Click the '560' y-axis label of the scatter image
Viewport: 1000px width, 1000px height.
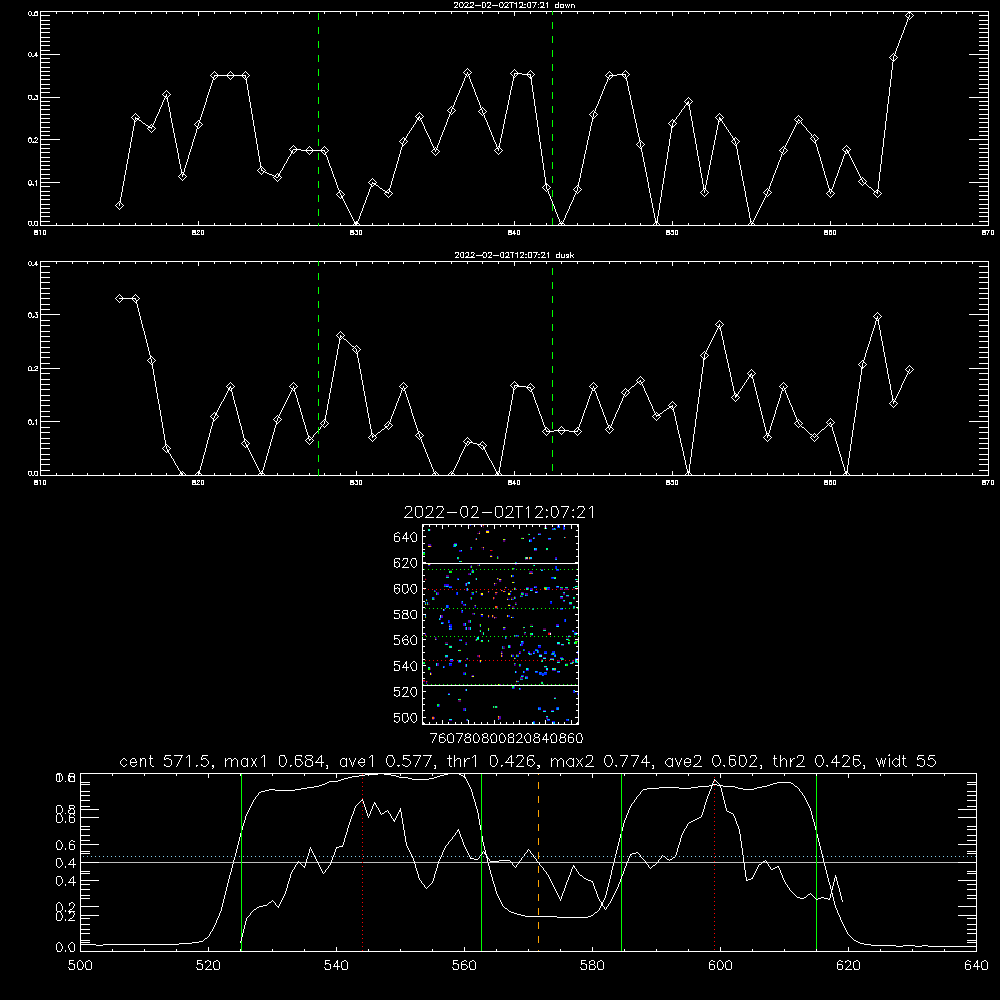tap(406, 640)
